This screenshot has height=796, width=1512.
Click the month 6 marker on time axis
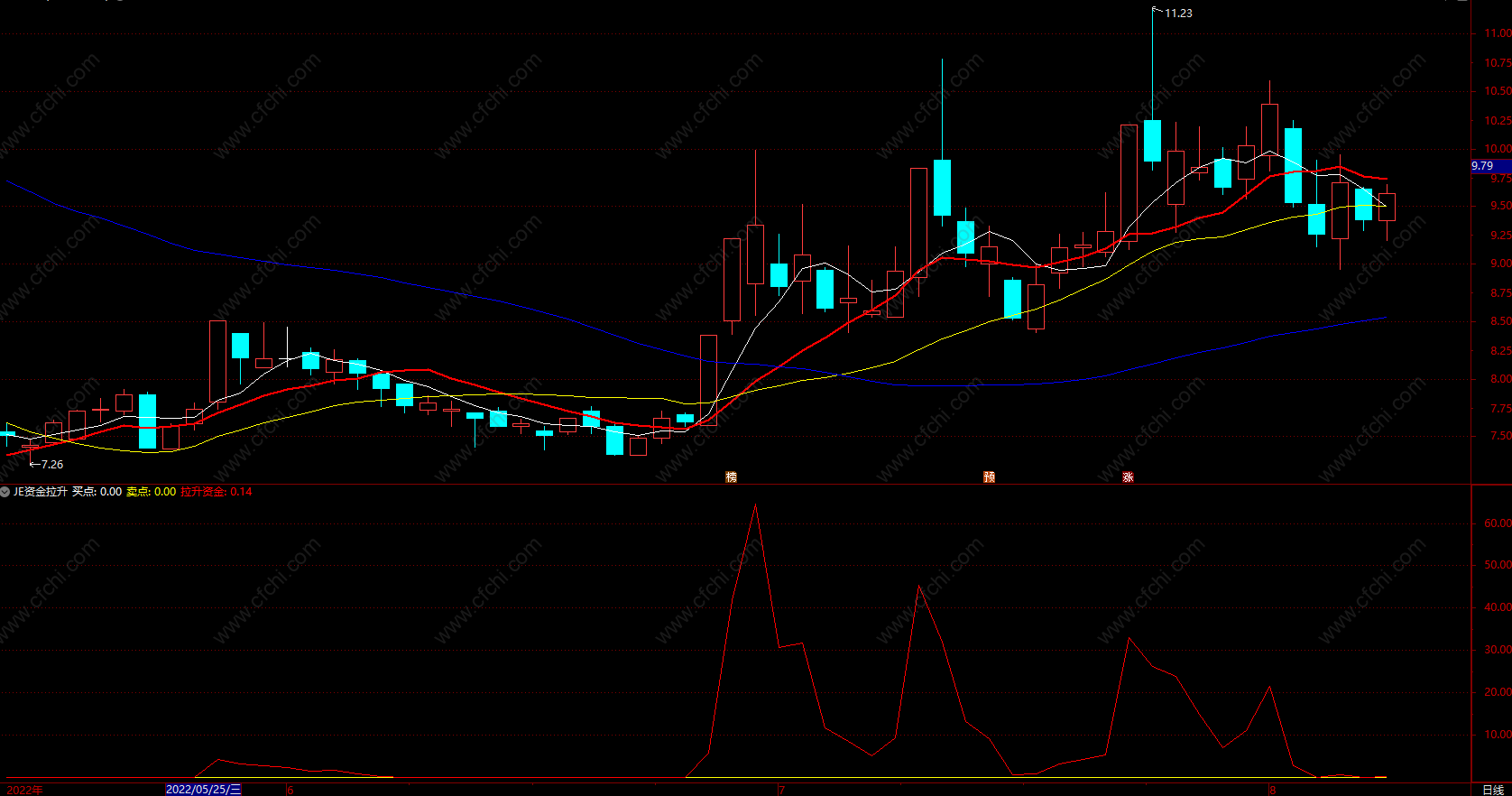(290, 791)
